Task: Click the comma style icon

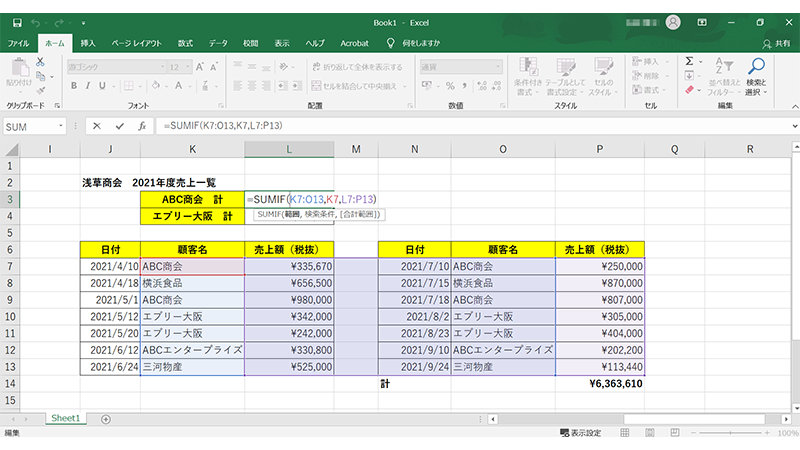Action: pos(464,86)
